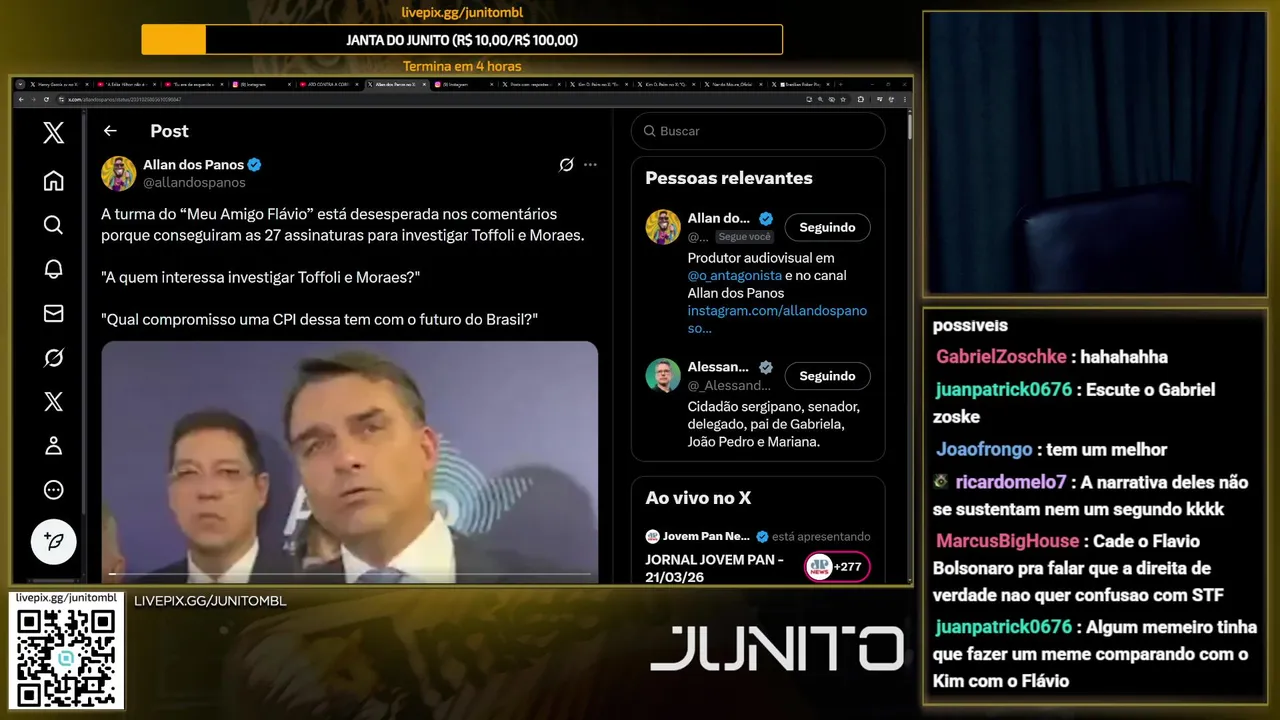
Task: Switch to 'Brazilian Poker Pro' tab
Action: click(x=801, y=84)
